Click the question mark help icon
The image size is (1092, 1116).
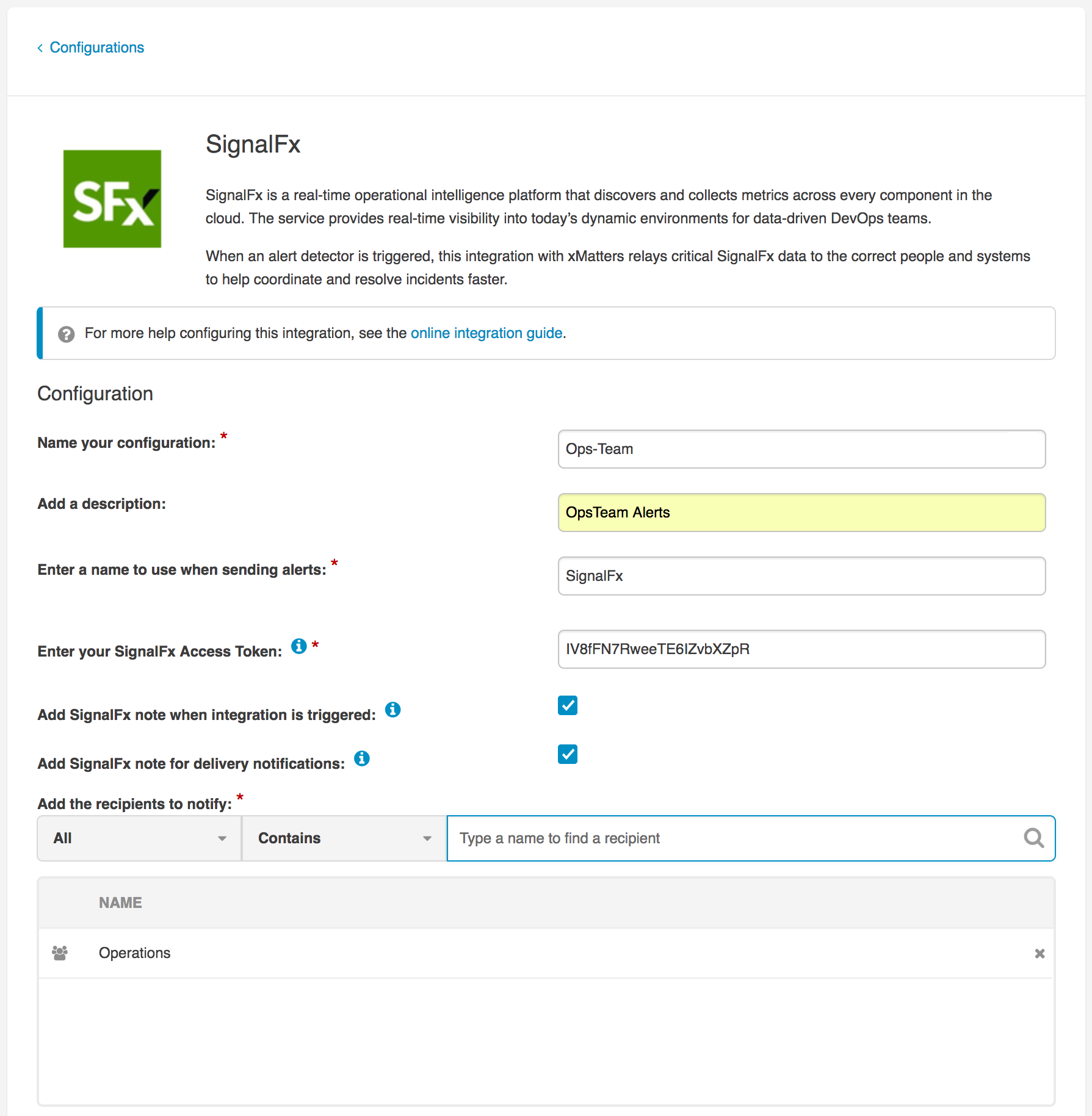(x=66, y=334)
